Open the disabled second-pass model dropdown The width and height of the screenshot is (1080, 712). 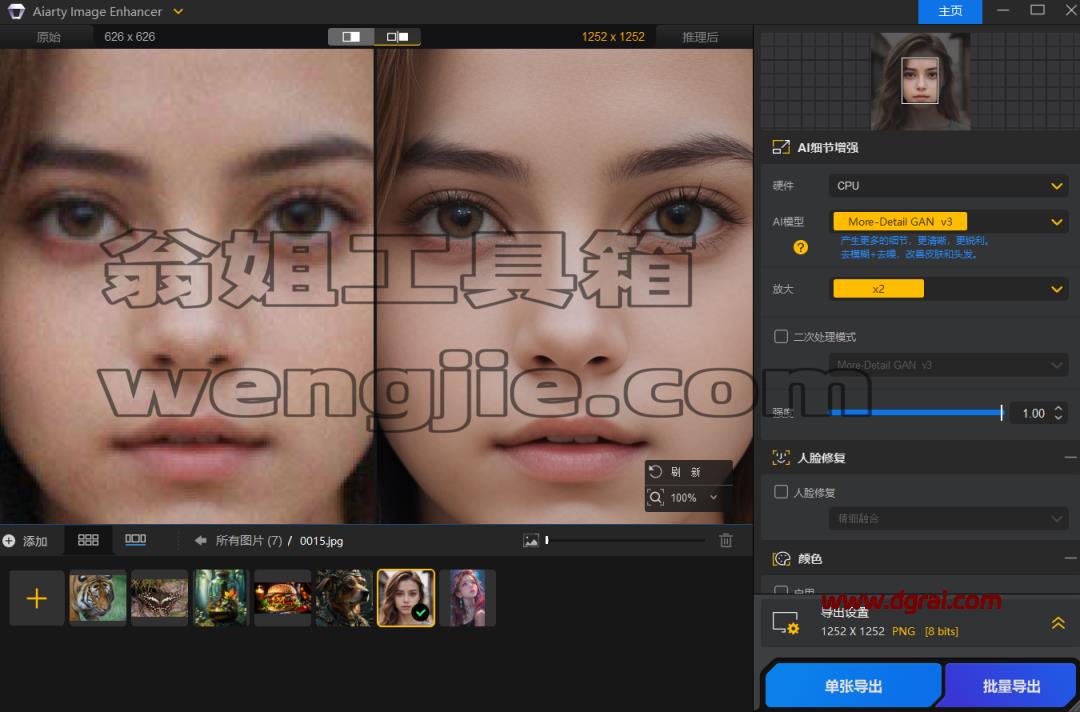(948, 365)
